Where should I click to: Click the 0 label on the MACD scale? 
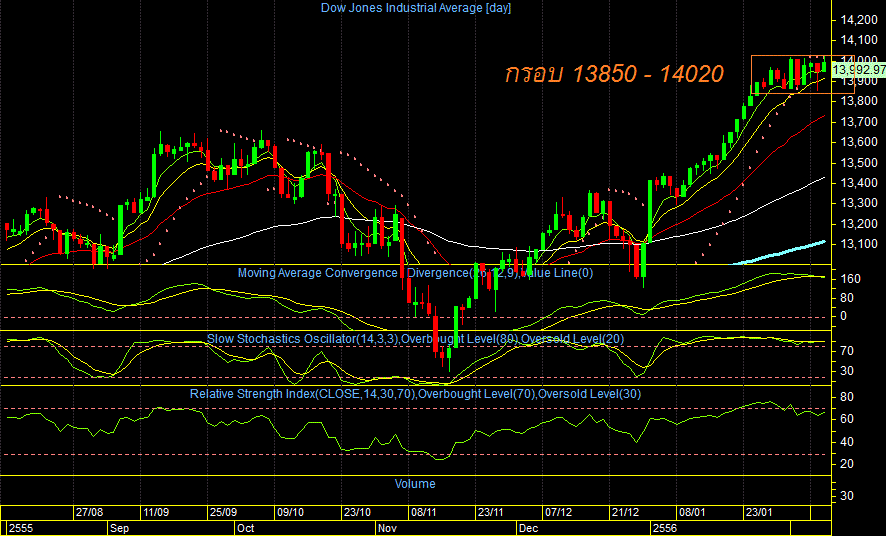[844, 316]
